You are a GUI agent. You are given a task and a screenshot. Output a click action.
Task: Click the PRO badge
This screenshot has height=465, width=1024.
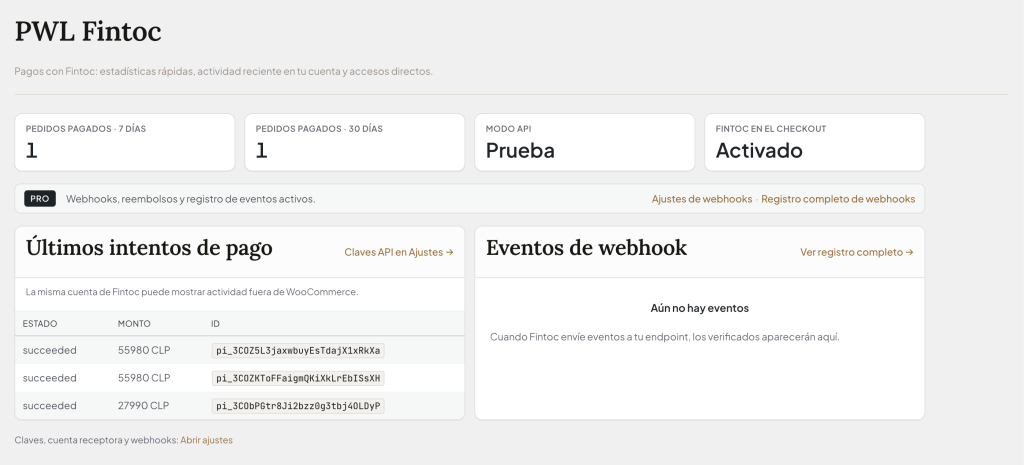click(40, 199)
